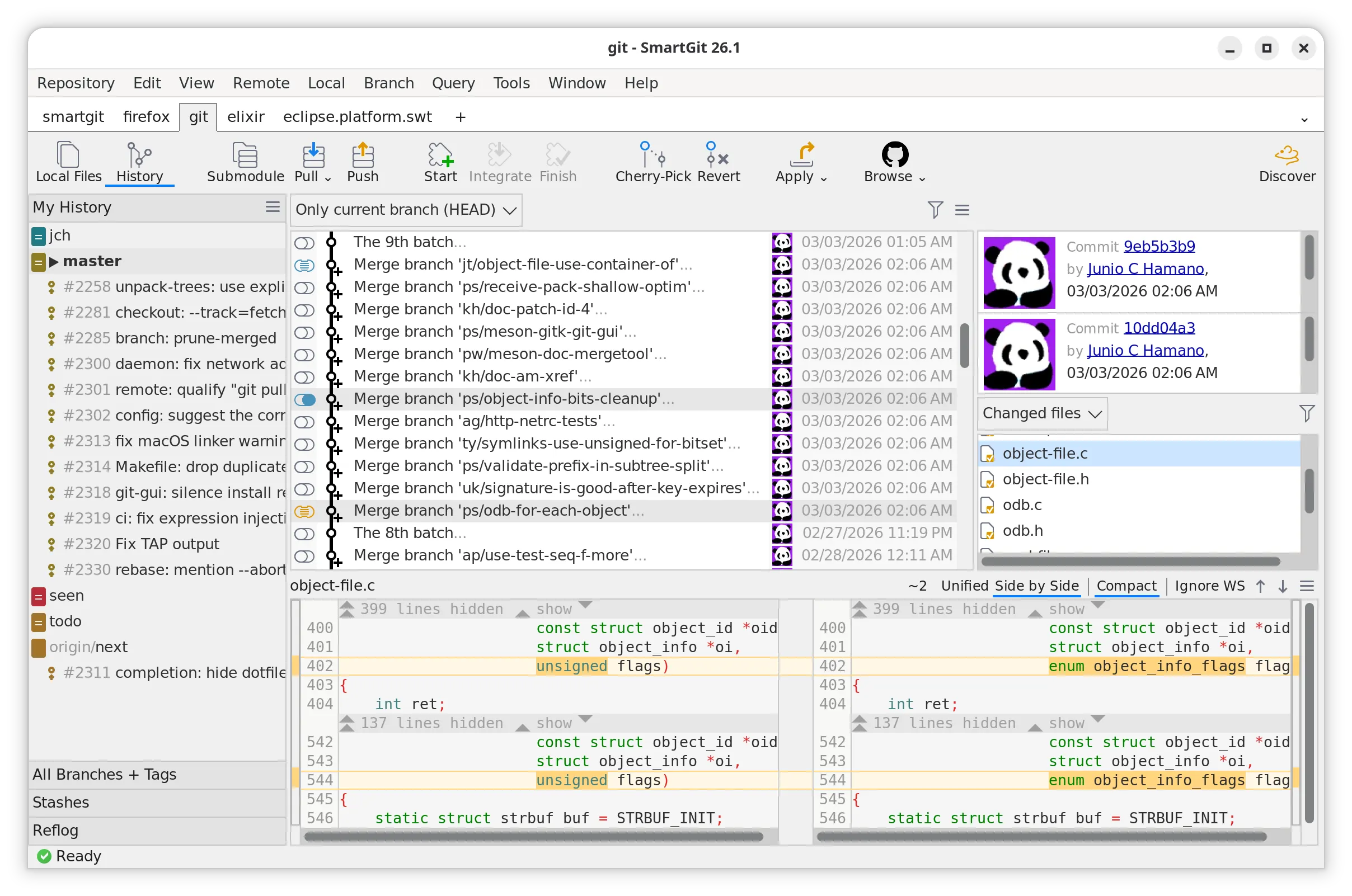Viewport: 1352px width, 896px height.
Task: Open the Local Files view
Action: click(x=68, y=162)
